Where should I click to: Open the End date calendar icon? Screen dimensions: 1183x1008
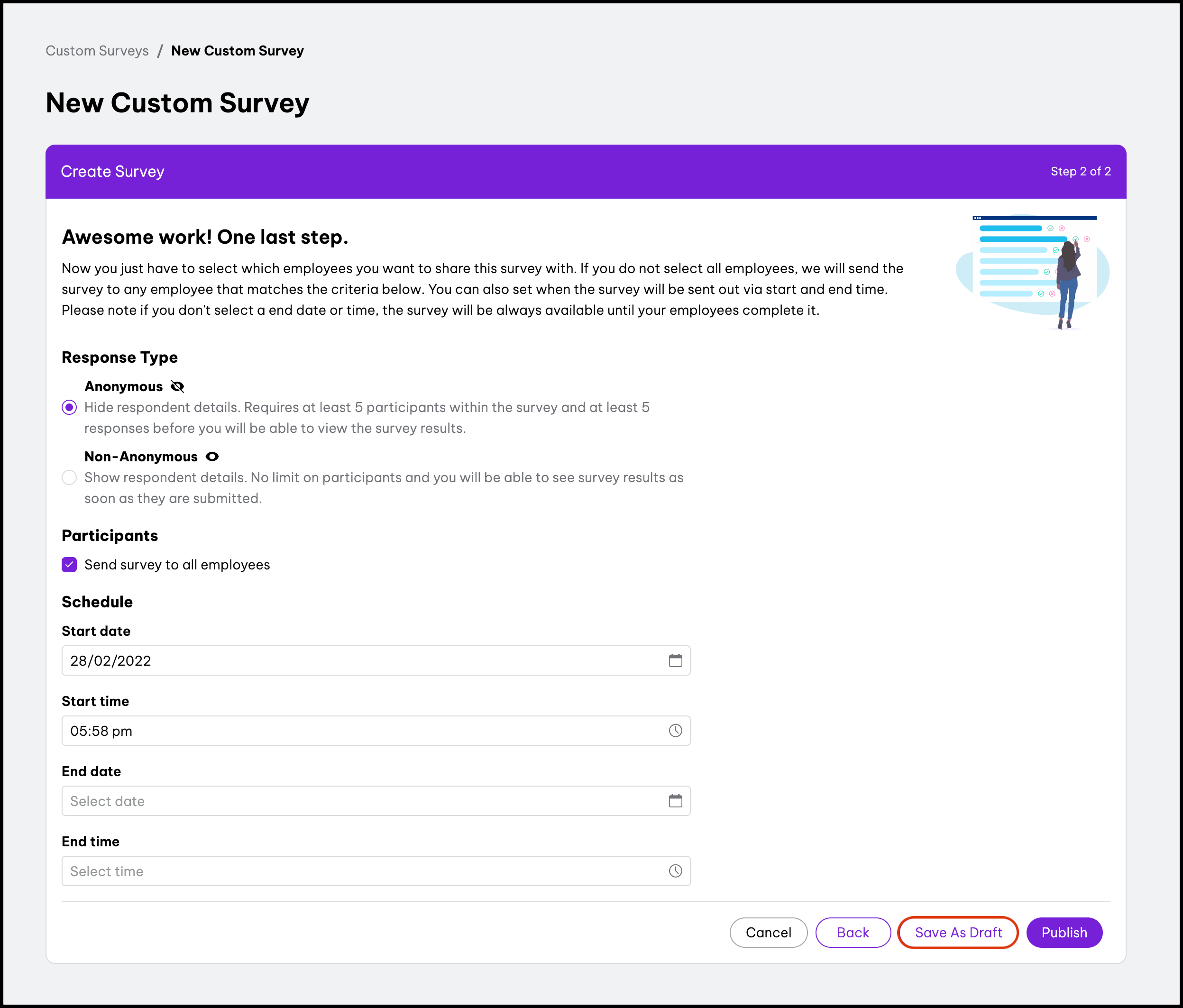tap(675, 801)
